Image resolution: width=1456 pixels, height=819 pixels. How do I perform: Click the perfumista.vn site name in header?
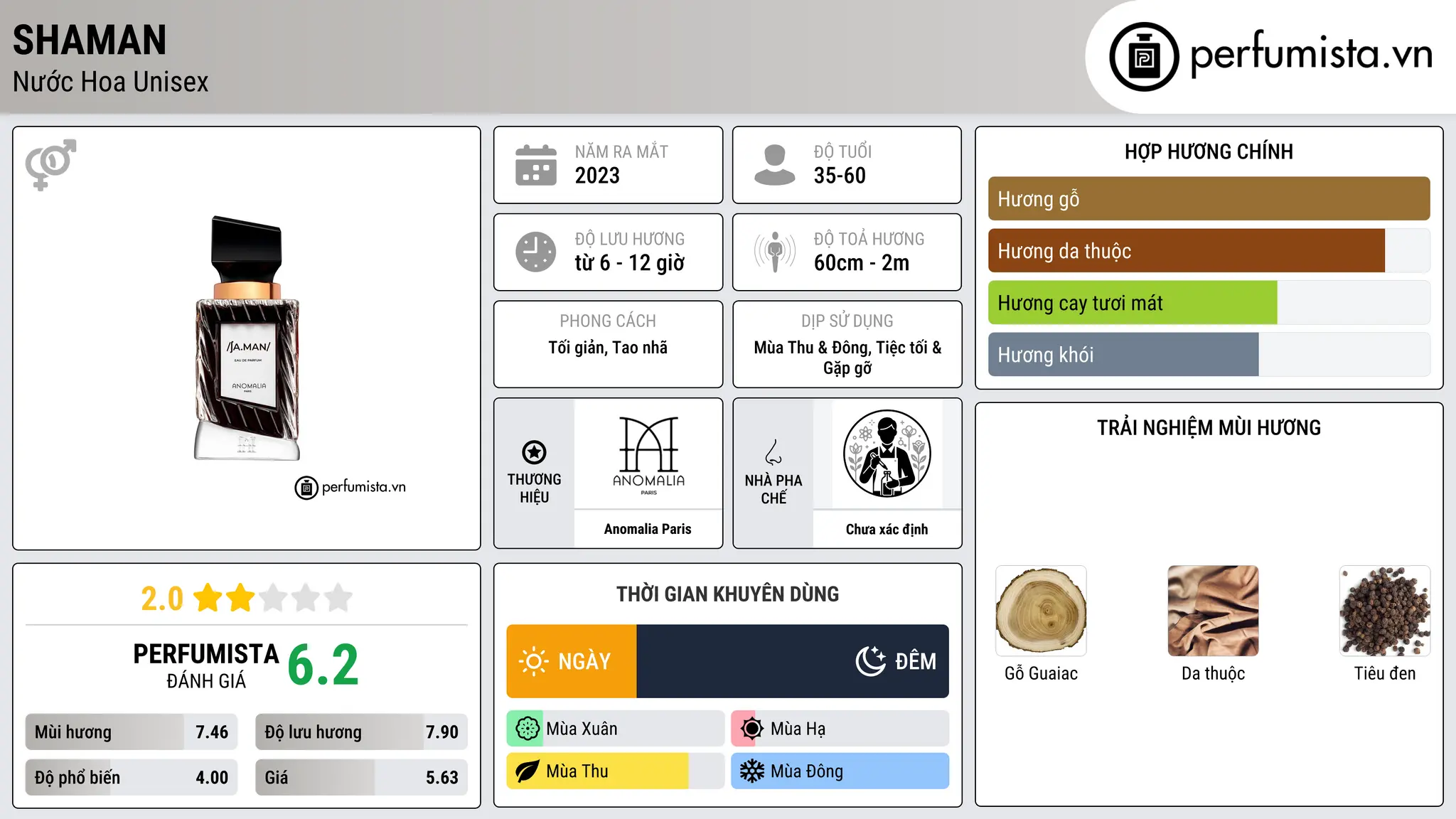[1312, 54]
